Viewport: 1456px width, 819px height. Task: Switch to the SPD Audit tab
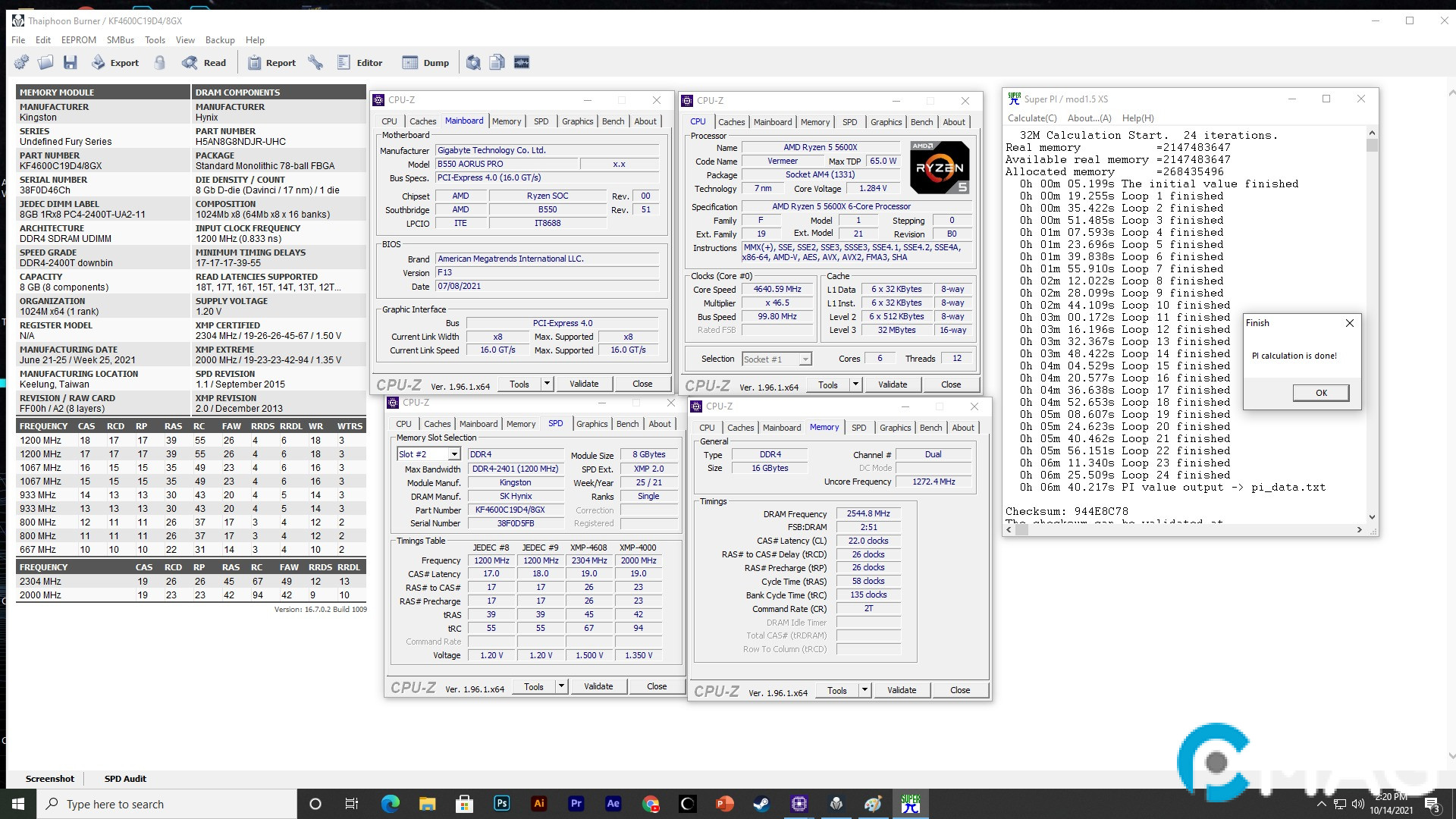point(125,779)
